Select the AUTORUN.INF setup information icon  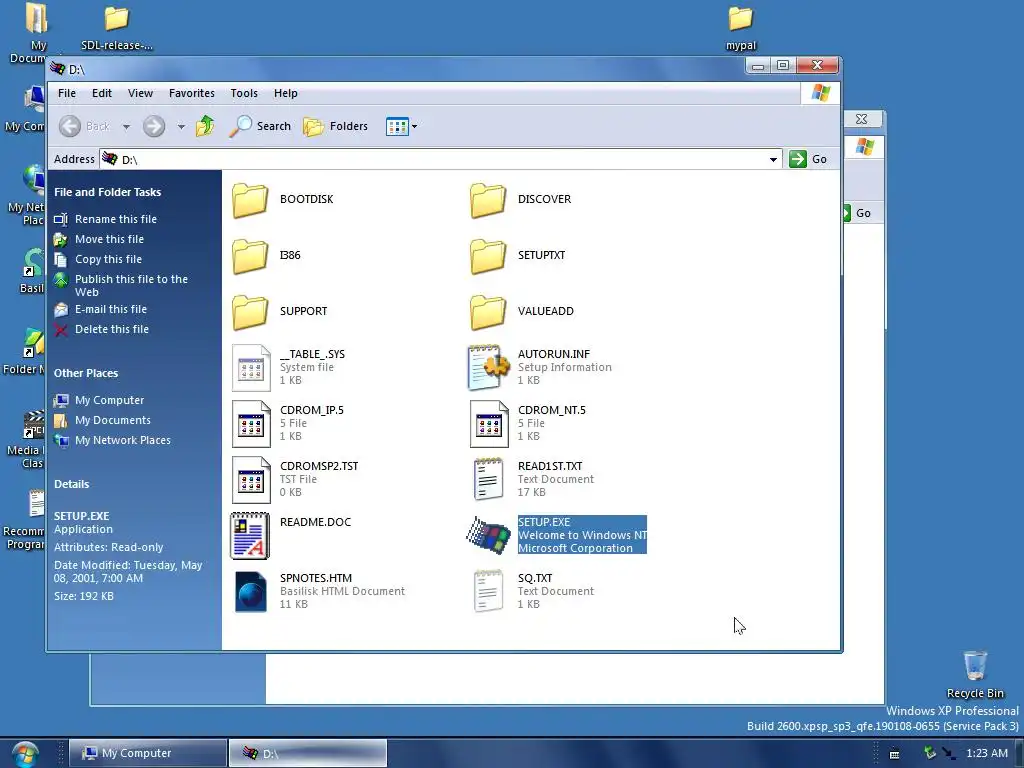488,368
